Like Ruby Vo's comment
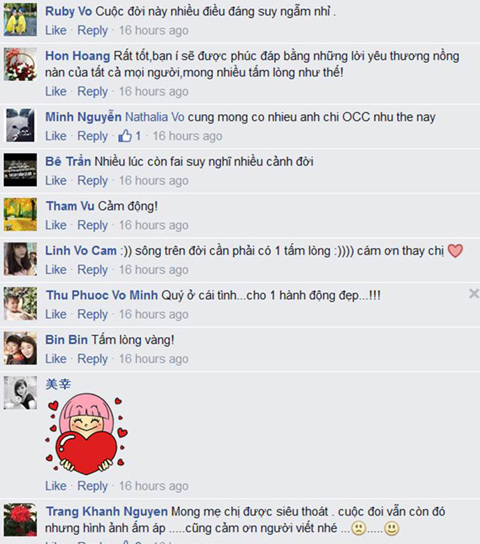Viewport: 480px width, 544px height. [x=56, y=31]
